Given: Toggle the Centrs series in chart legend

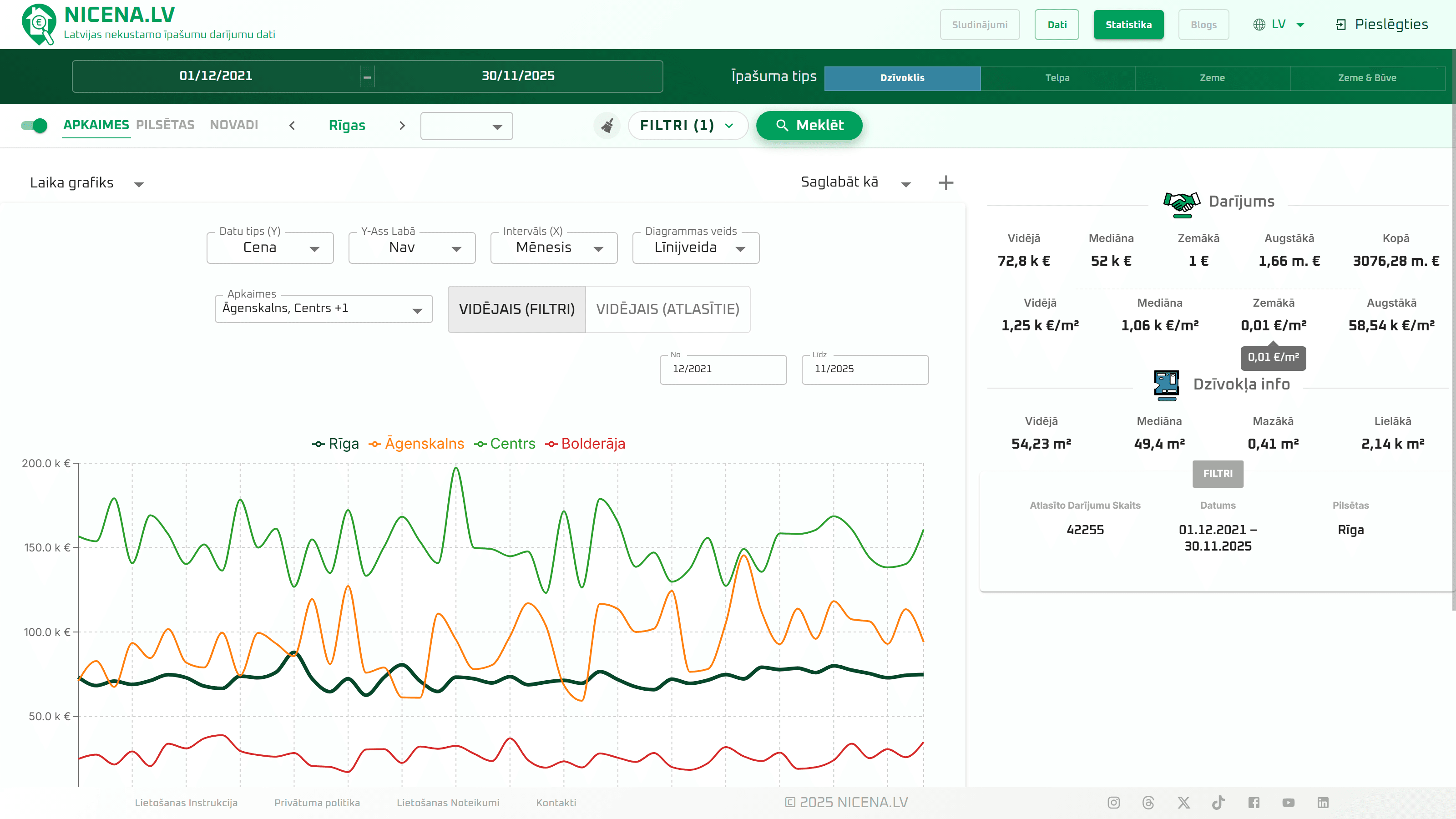Looking at the screenshot, I should pos(504,444).
